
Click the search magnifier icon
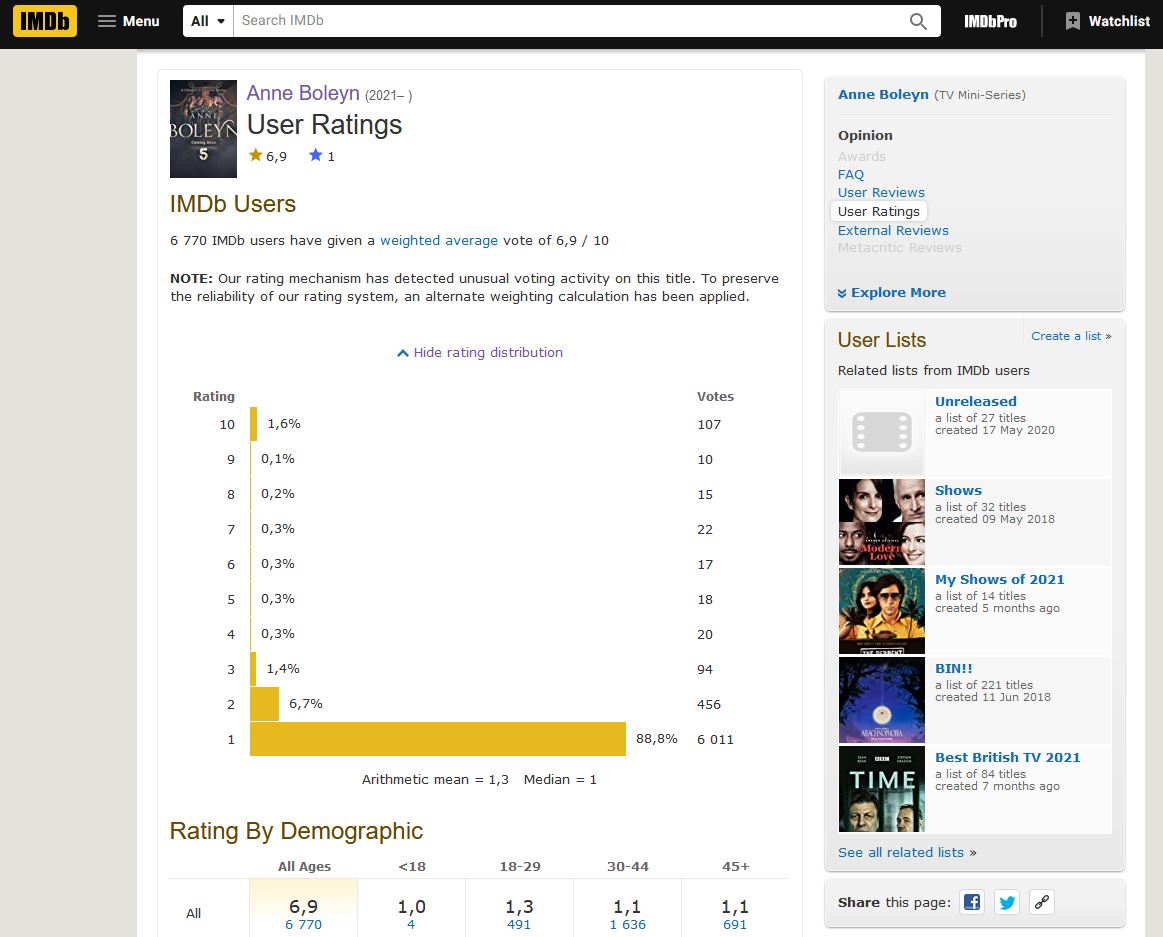(918, 21)
